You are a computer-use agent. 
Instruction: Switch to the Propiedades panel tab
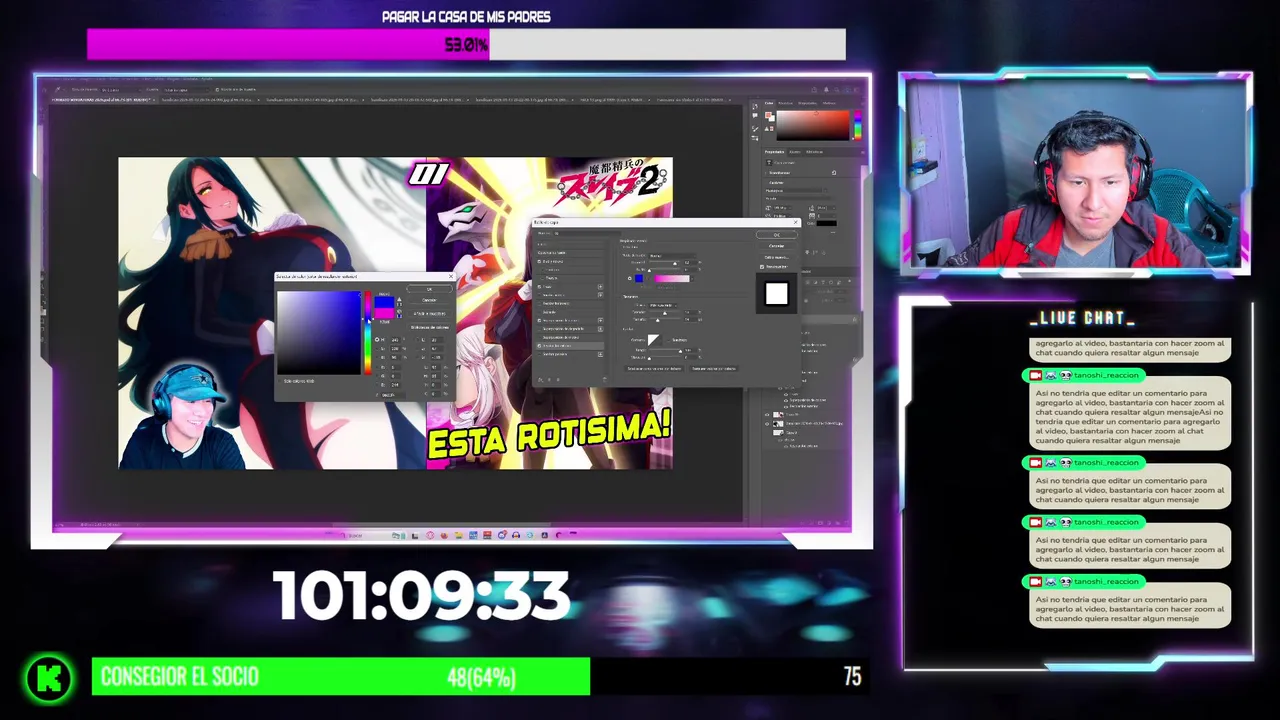(774, 152)
